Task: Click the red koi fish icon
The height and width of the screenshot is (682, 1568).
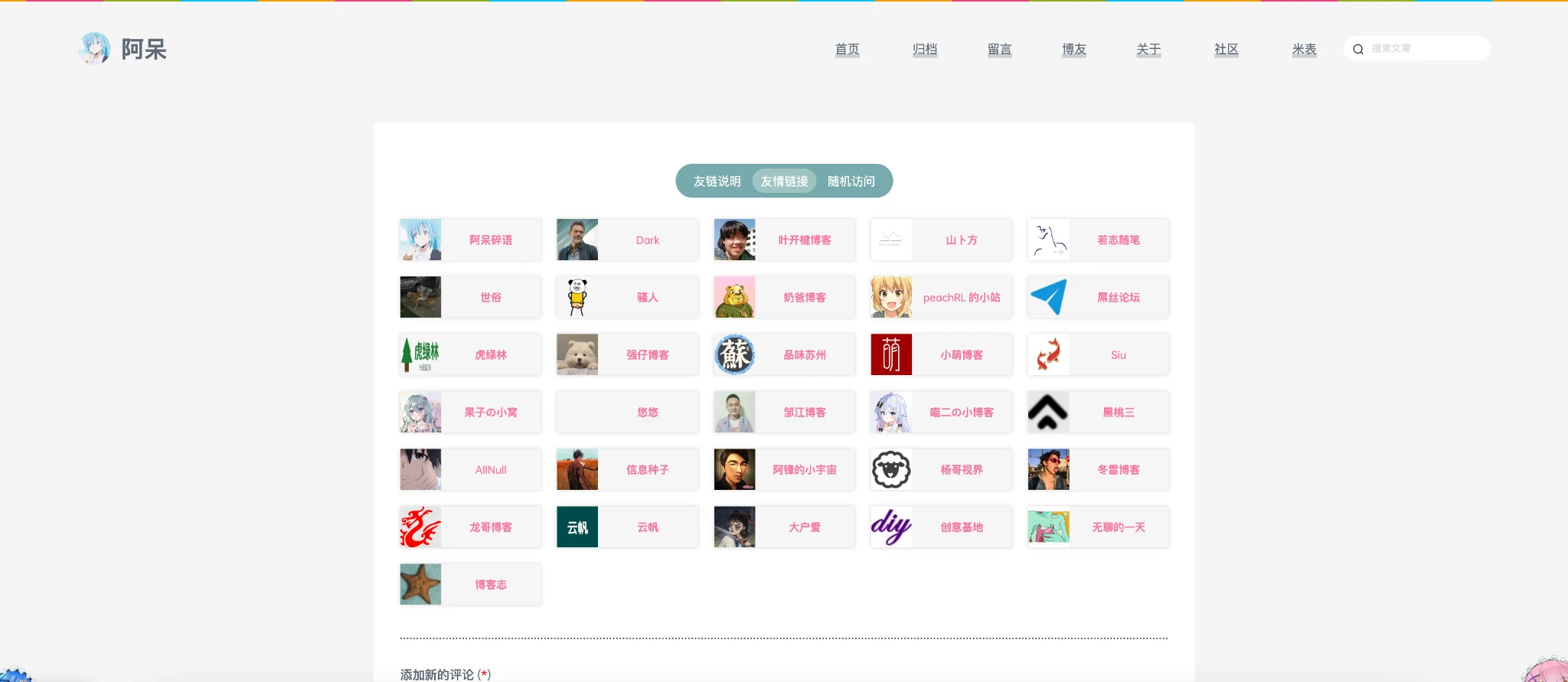Action: (x=1048, y=354)
